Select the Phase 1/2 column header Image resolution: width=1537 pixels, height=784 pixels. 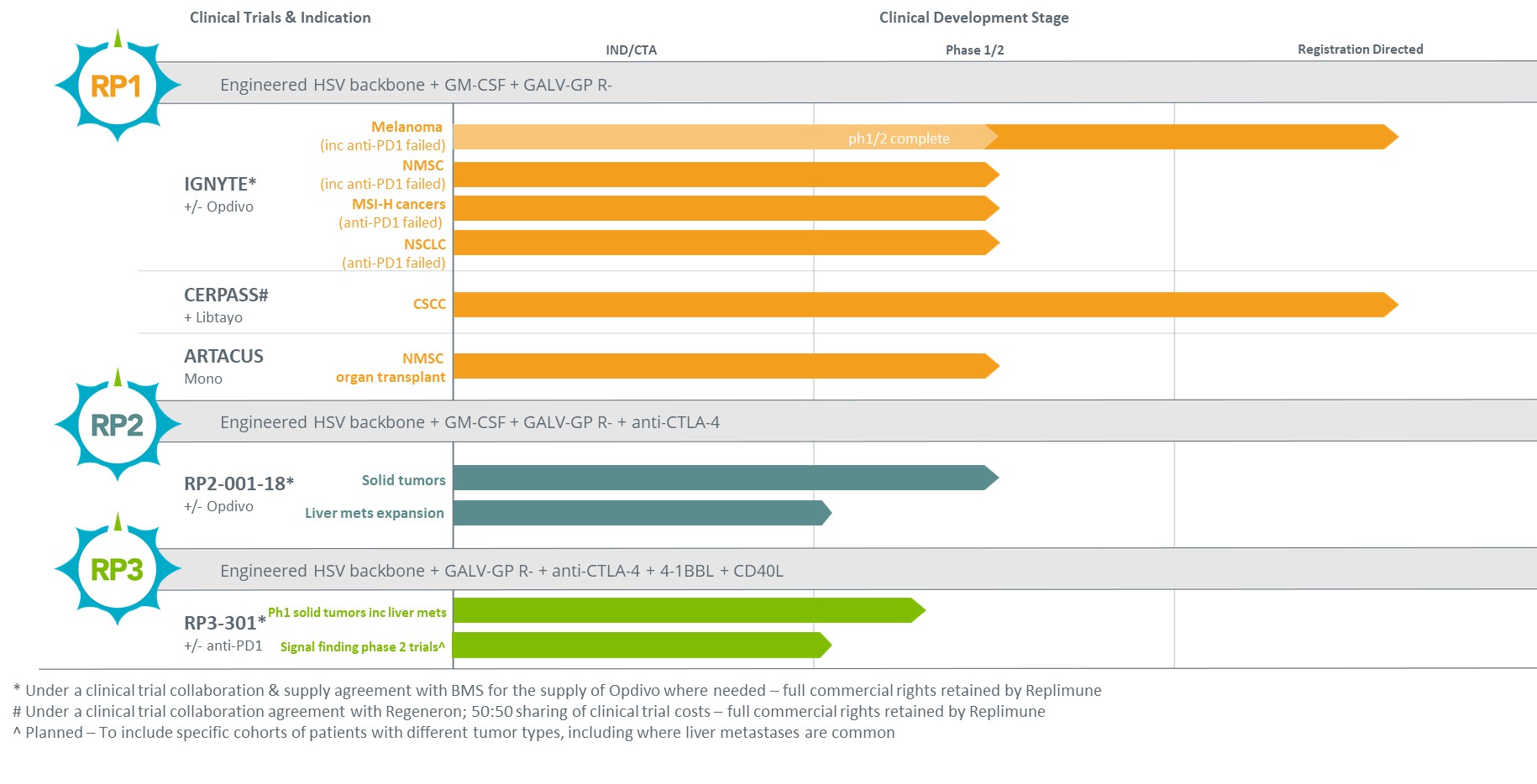tap(974, 50)
